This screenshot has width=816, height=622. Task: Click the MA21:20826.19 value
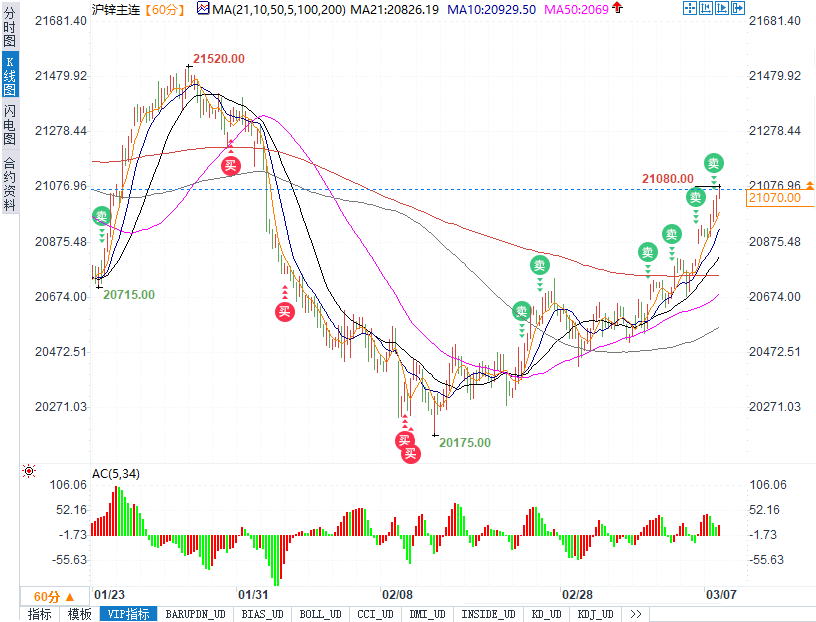[394, 9]
